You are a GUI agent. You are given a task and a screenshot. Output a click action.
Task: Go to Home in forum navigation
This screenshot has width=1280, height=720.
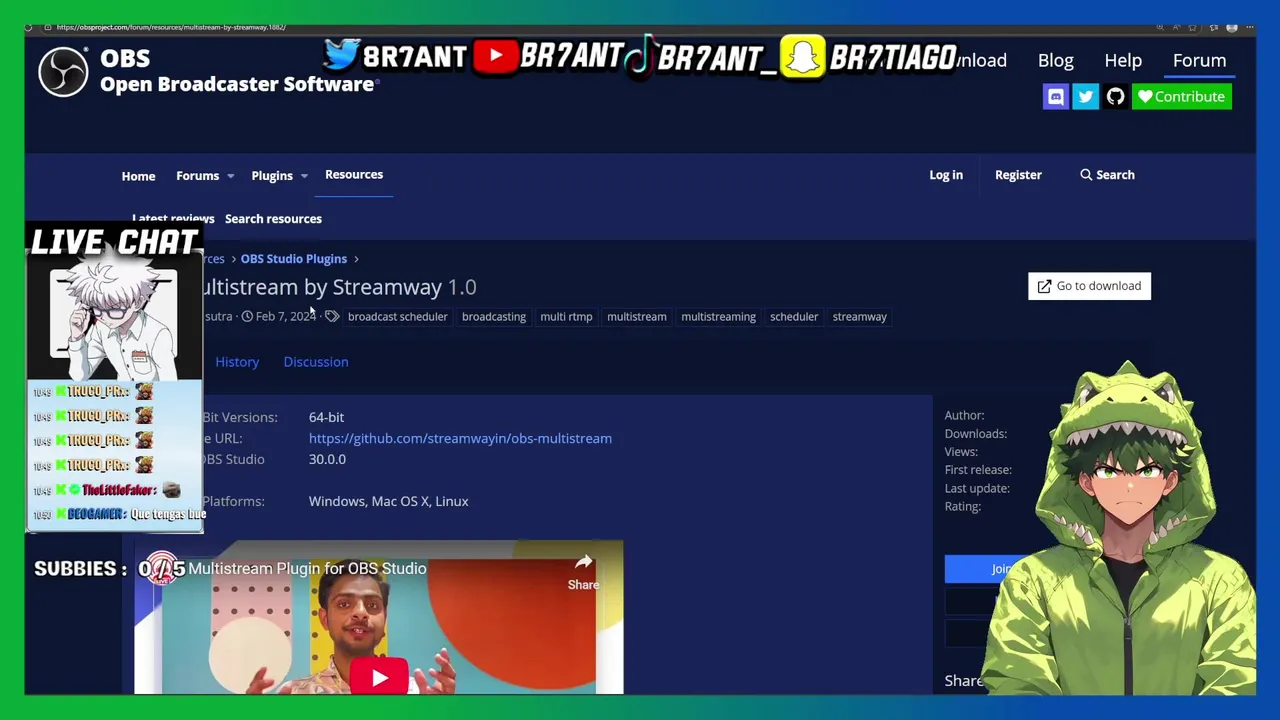pyautogui.click(x=138, y=176)
